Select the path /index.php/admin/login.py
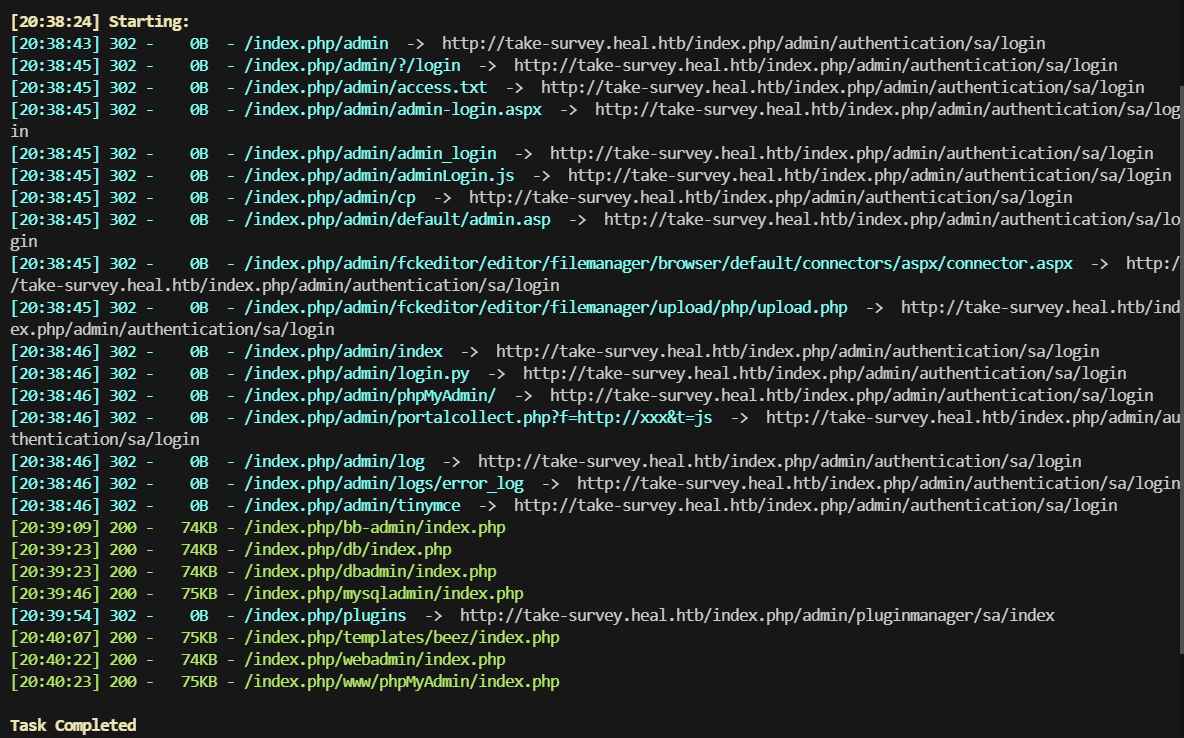The height and width of the screenshot is (738, 1184). tap(356, 373)
